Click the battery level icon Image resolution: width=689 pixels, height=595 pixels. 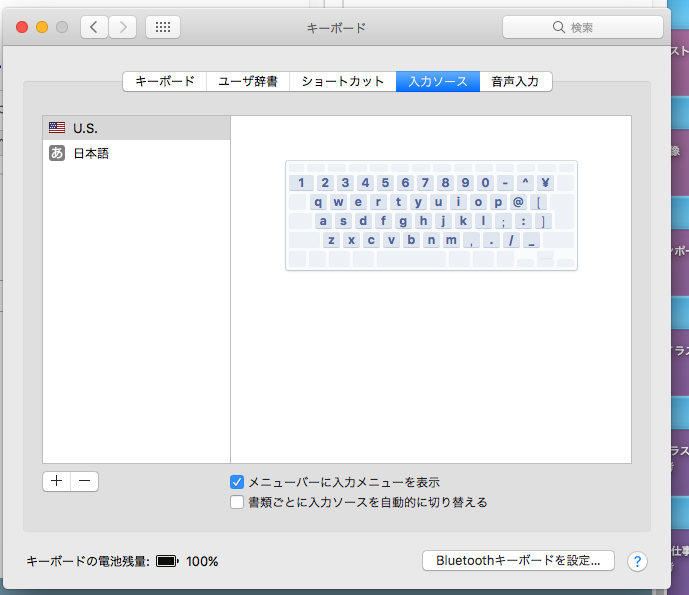tap(167, 561)
